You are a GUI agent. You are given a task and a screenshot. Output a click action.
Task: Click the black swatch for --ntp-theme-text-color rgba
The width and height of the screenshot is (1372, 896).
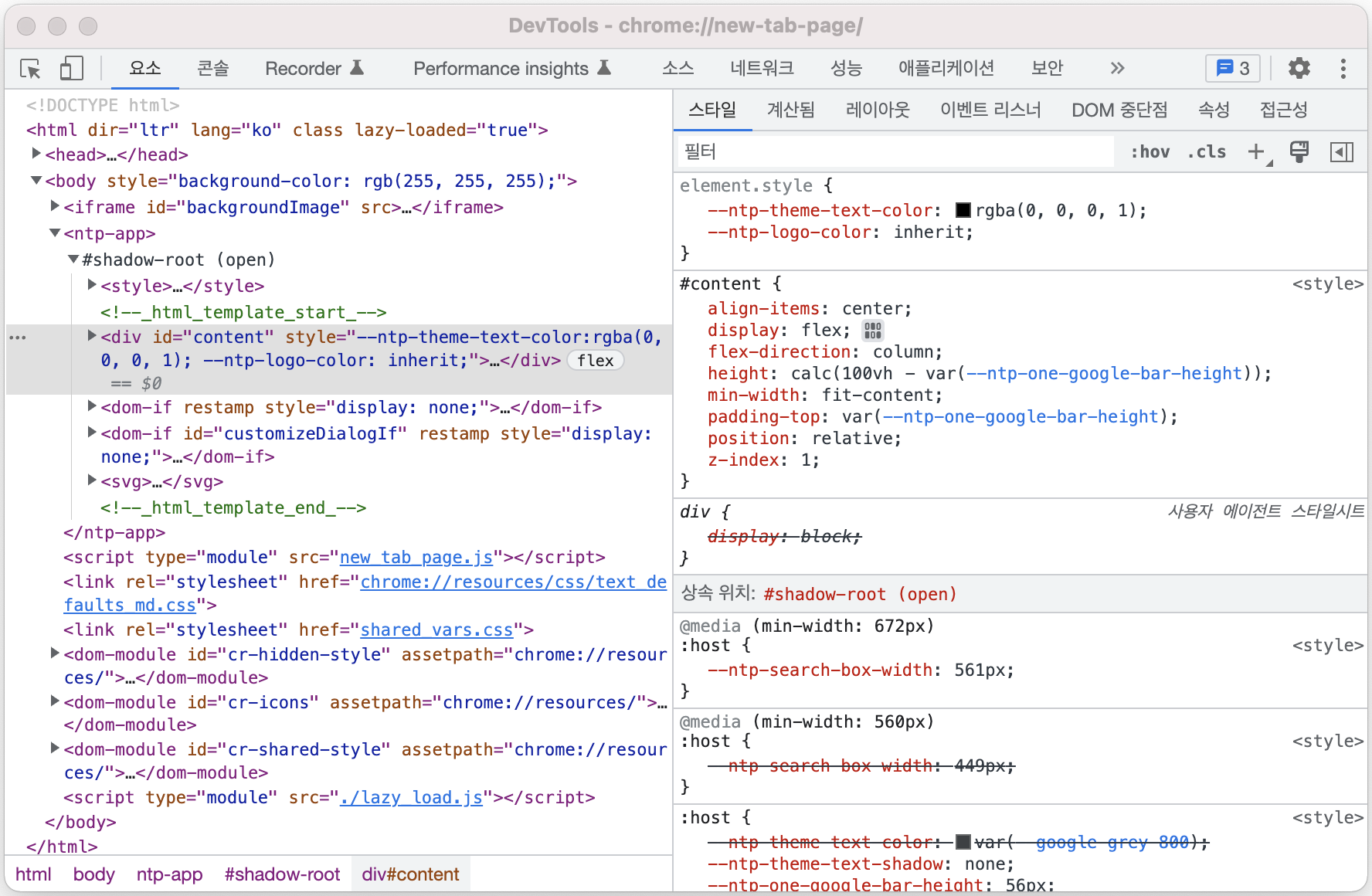(x=963, y=210)
